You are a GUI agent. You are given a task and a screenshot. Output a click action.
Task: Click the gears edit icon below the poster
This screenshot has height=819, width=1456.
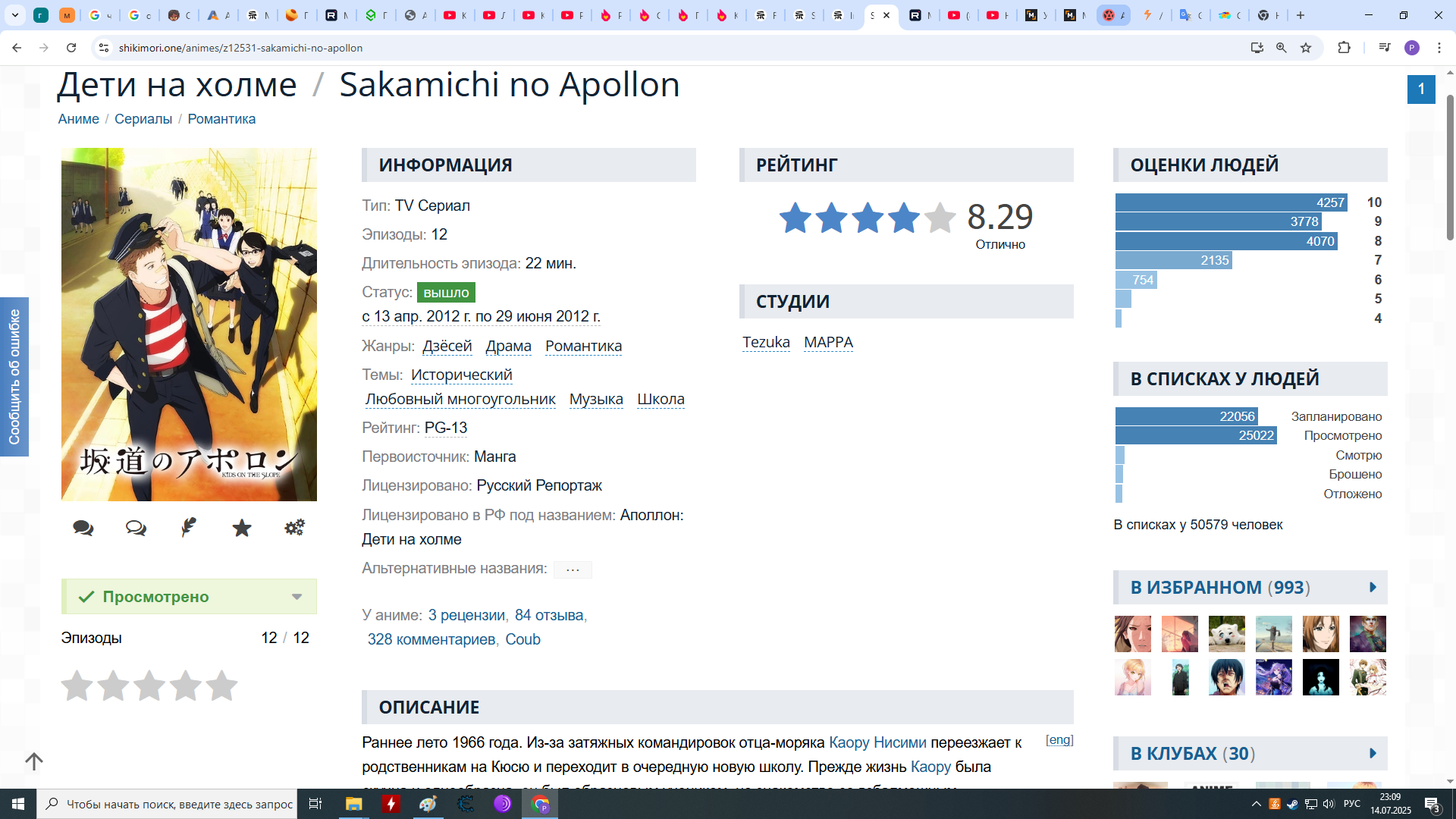point(294,528)
